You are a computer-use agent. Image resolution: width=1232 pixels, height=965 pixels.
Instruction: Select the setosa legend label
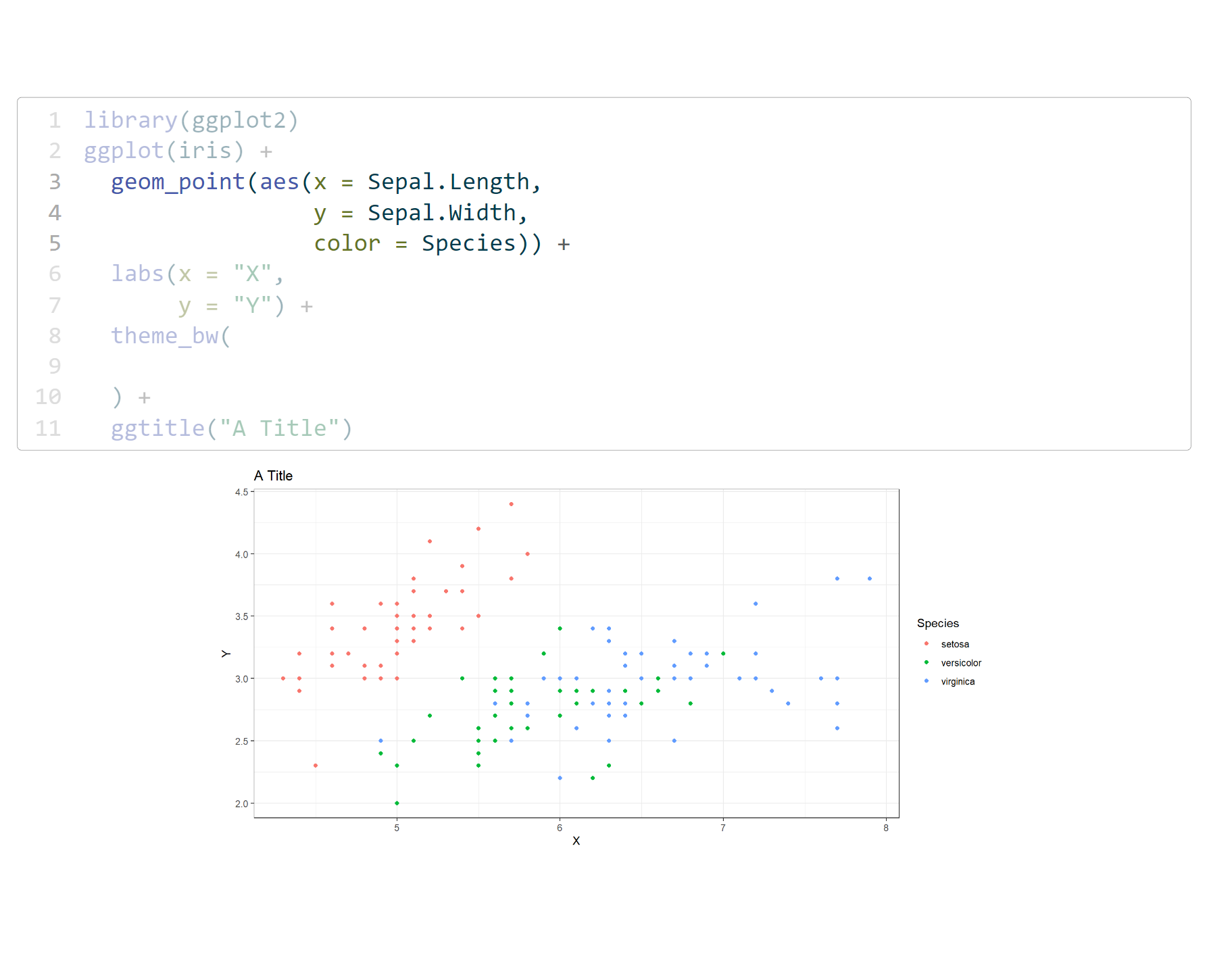pyautogui.click(x=954, y=644)
